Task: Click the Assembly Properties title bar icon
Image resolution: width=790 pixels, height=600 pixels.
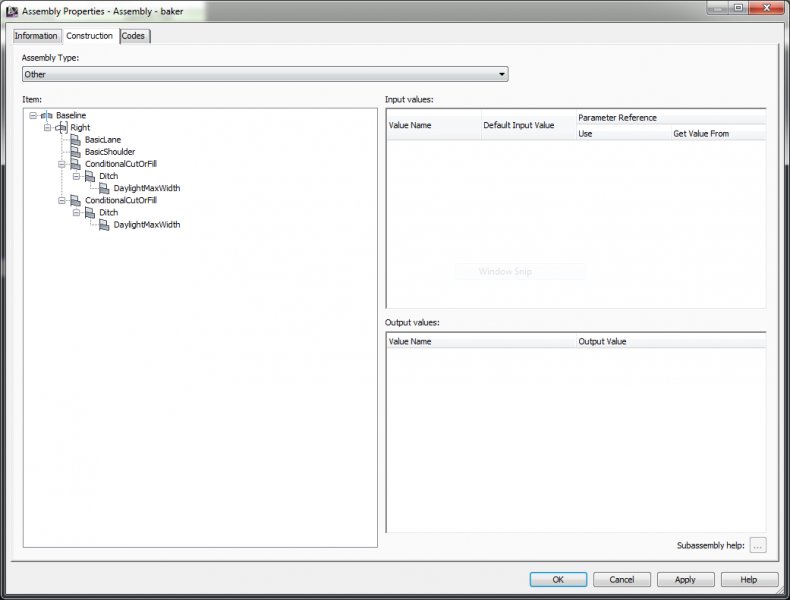Action: pos(12,11)
